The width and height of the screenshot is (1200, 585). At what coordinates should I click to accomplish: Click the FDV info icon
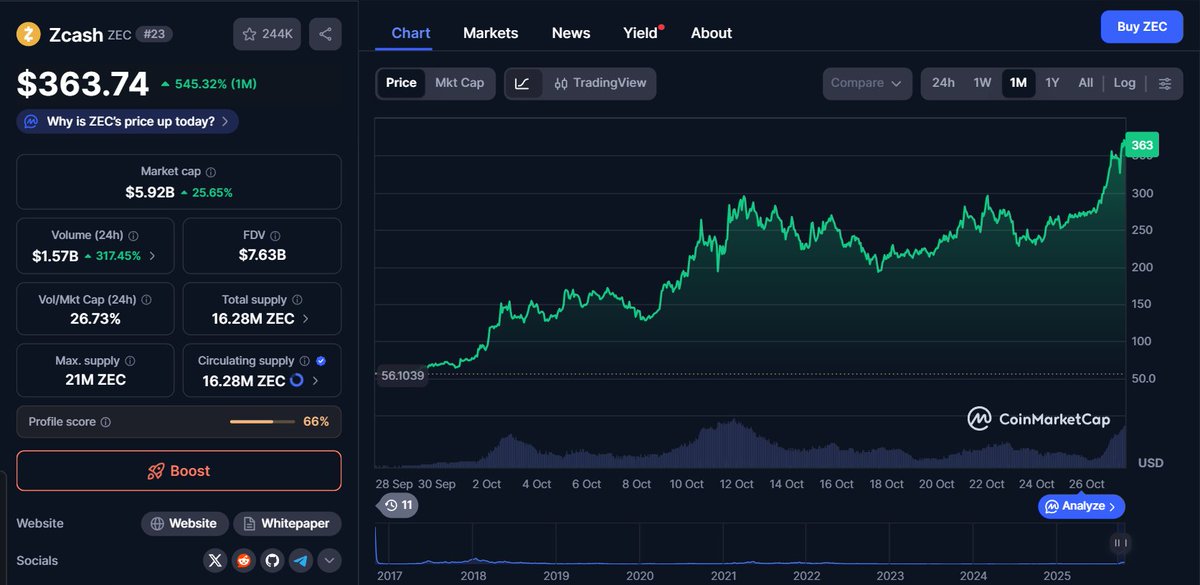click(276, 236)
